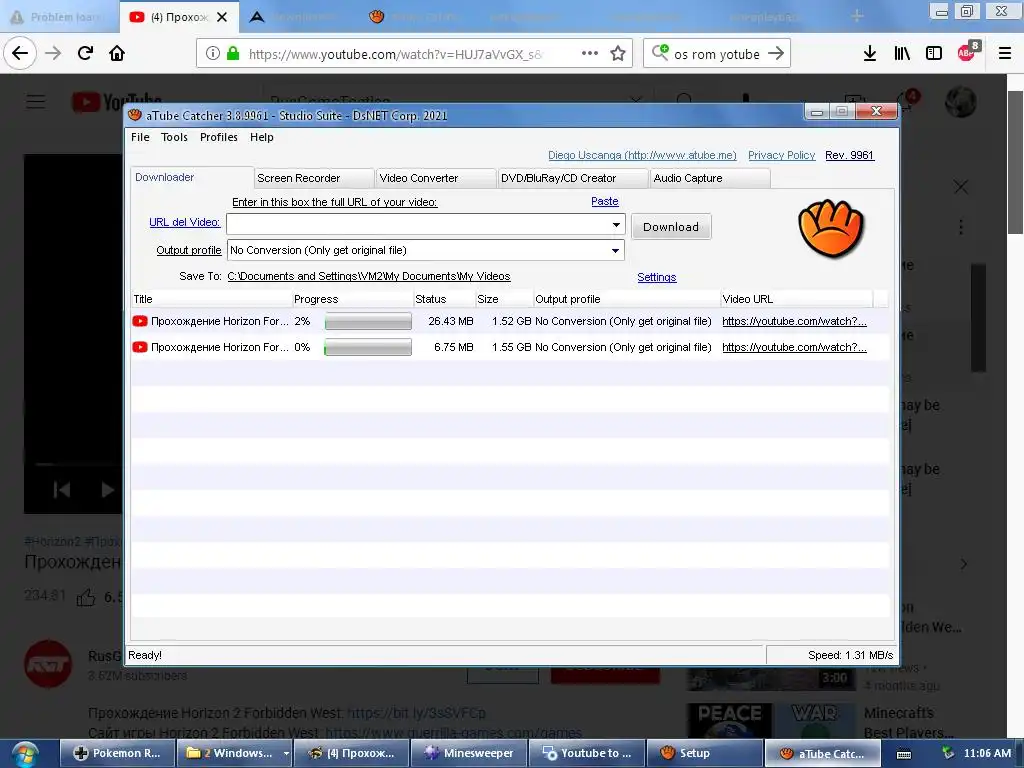Screen dimensions: 1024x768
Task: Open the Diego Uscanga atube.me link
Action: pos(642,155)
